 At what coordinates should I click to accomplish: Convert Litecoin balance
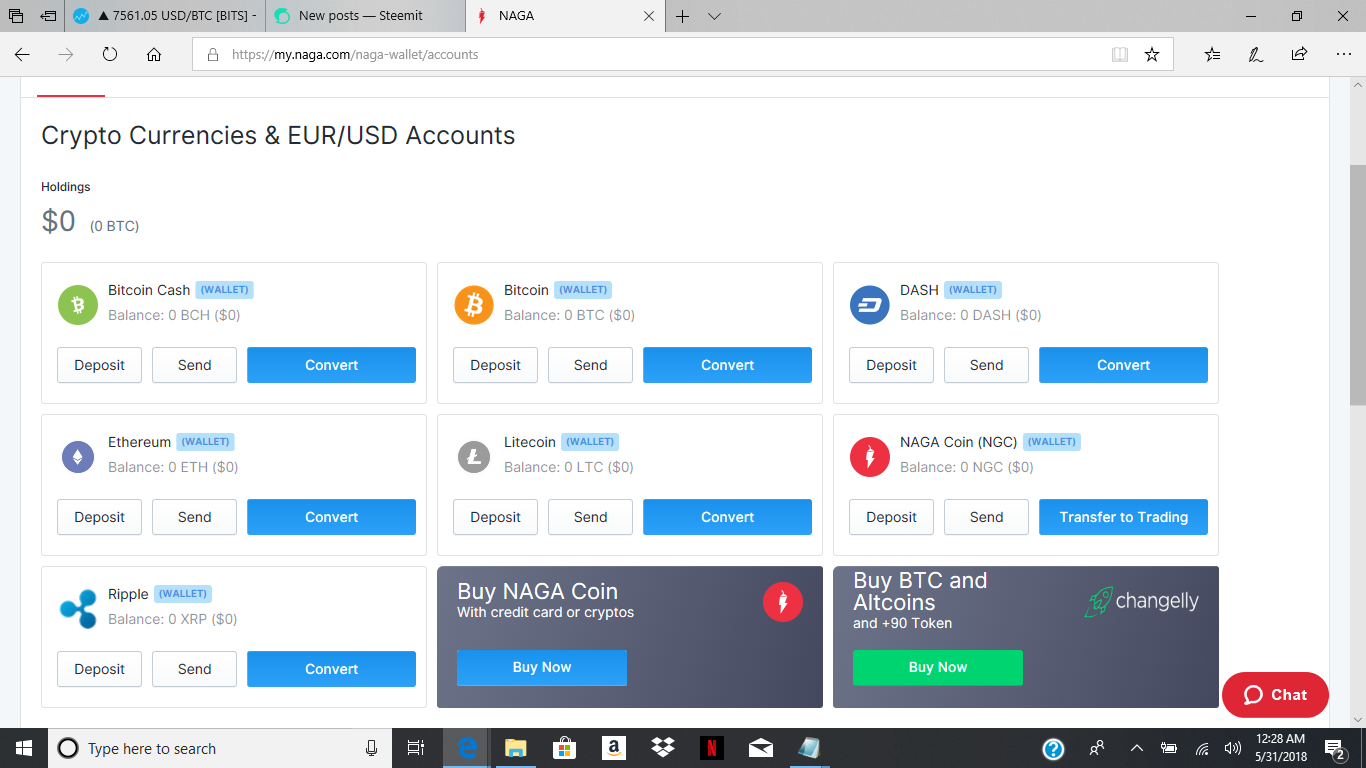point(727,517)
